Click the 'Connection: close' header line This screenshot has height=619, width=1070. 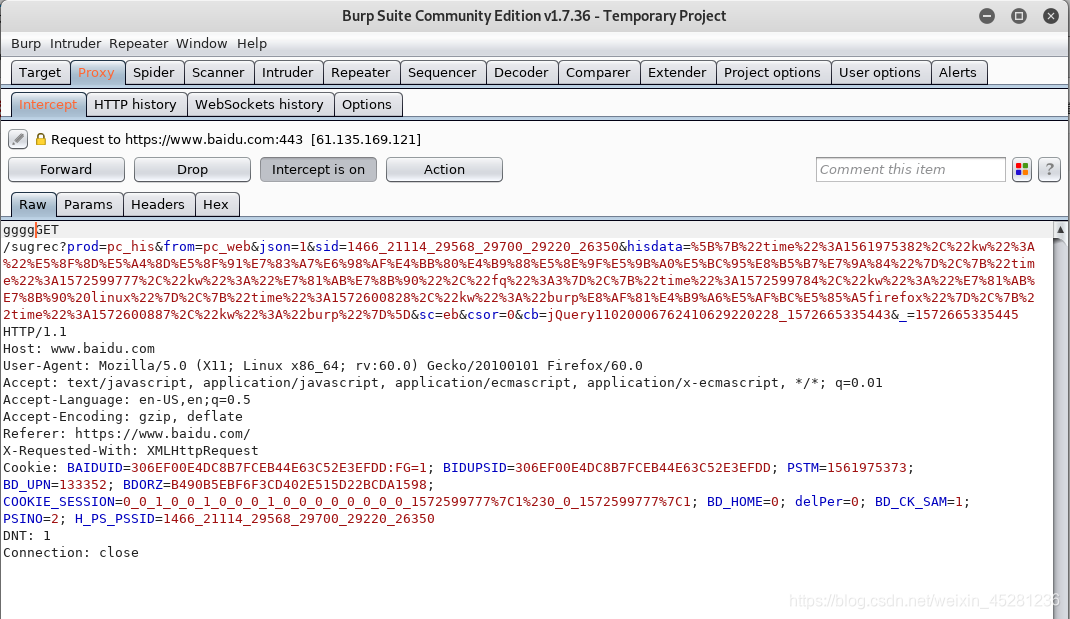[x=71, y=553]
